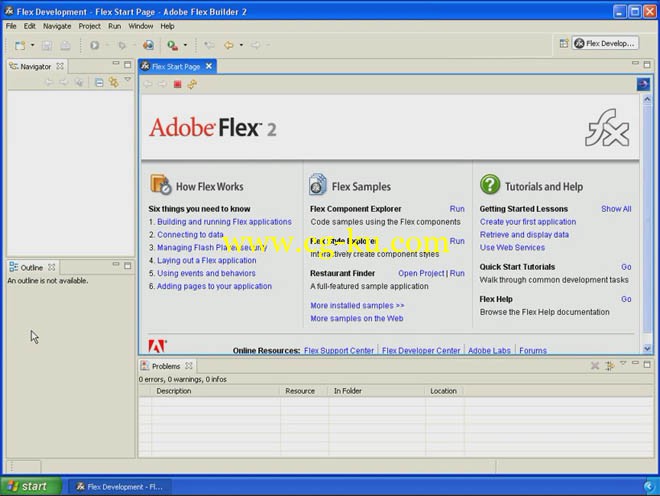Click the Location column header

point(443,391)
